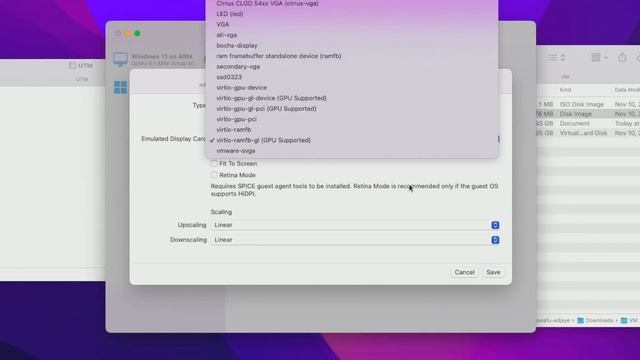Screen dimensions: 640x360
Task: Open Finder grouping icon dropdown
Action: pos(599,58)
